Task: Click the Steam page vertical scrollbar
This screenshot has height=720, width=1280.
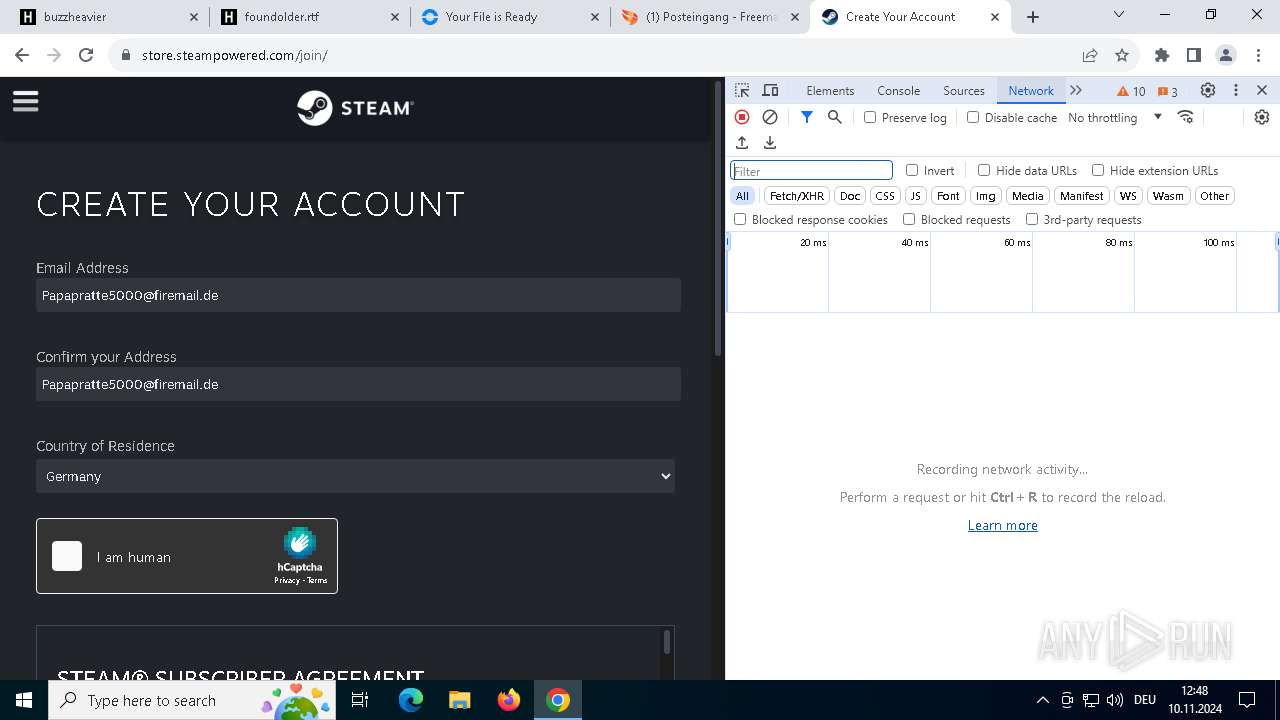Action: (x=717, y=218)
